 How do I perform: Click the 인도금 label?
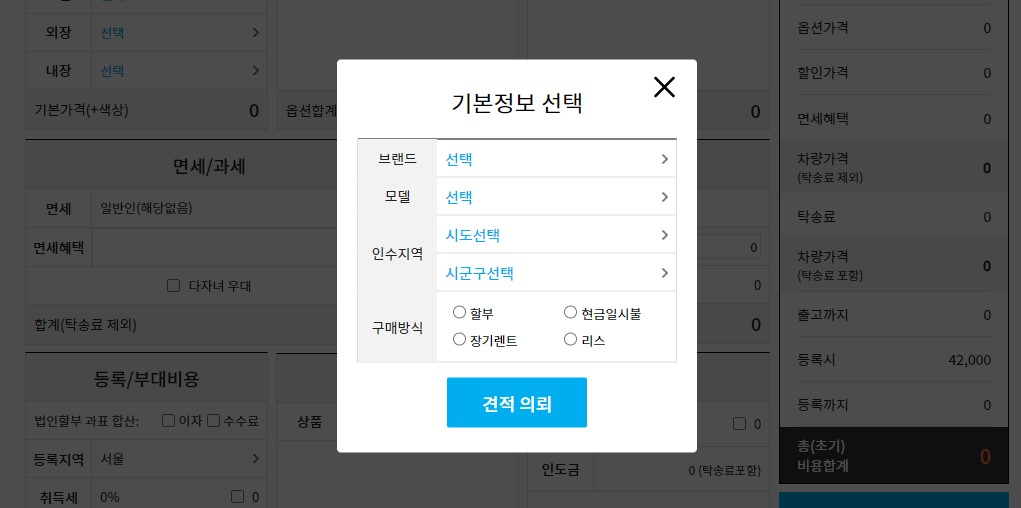pos(560,470)
